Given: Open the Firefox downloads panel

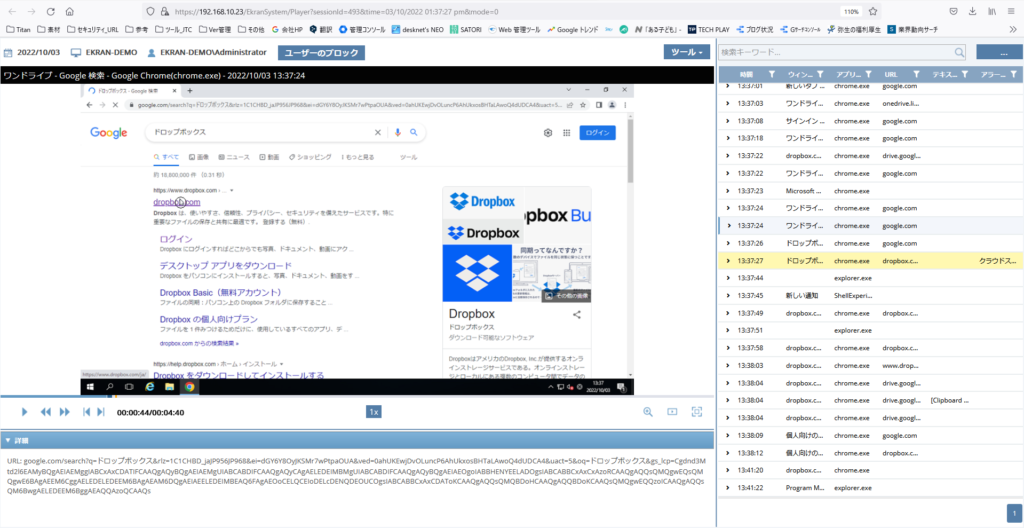Looking at the screenshot, I should 972,12.
